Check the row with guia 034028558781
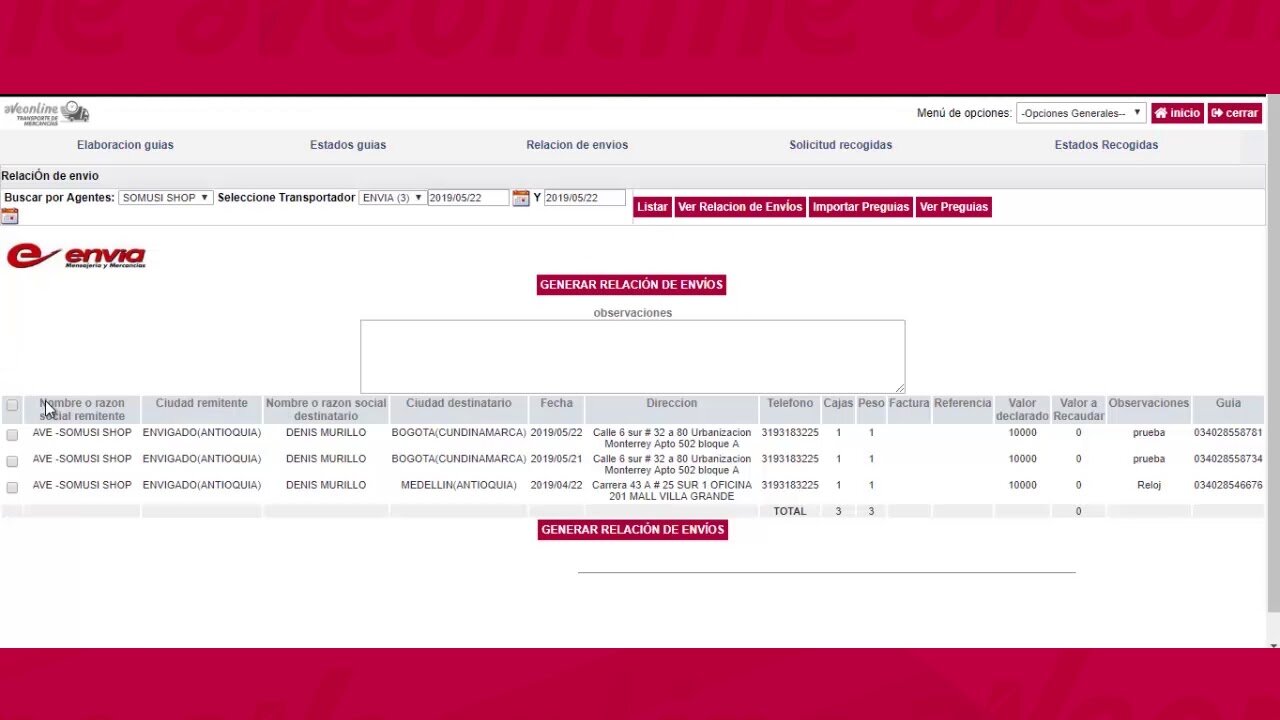The height and width of the screenshot is (720, 1280). click(x=12, y=435)
